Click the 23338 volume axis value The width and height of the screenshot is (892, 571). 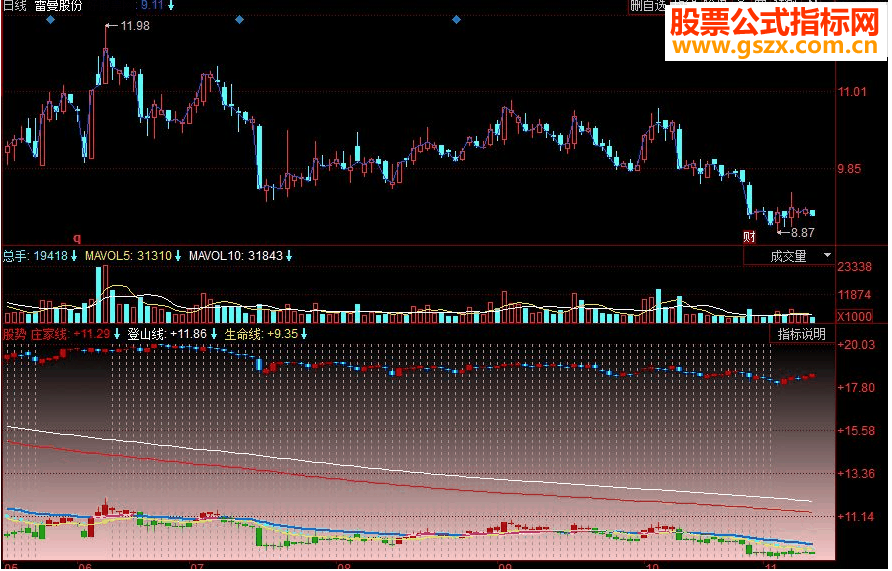click(x=854, y=267)
